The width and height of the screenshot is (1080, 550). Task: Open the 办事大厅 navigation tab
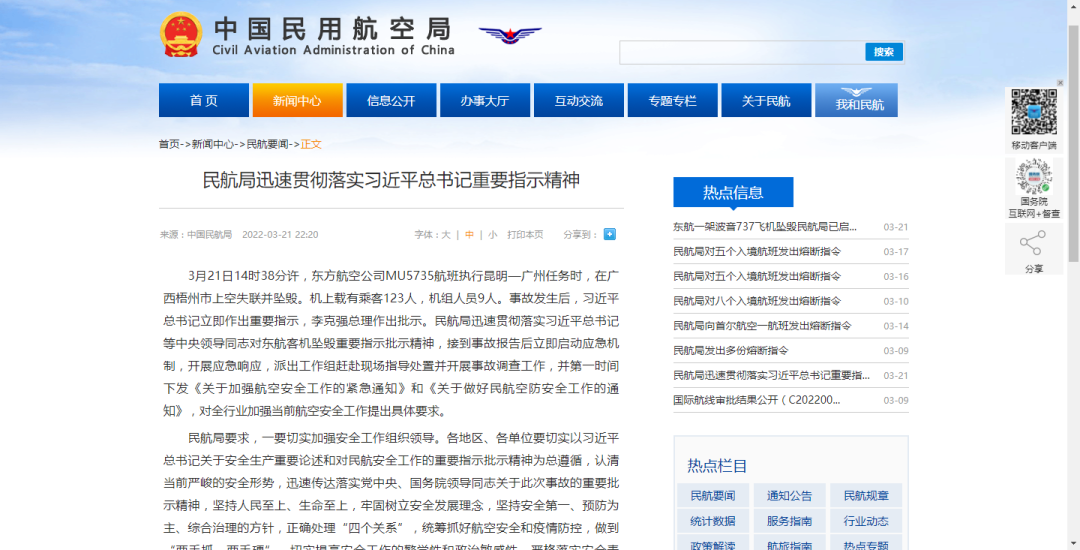click(x=485, y=101)
